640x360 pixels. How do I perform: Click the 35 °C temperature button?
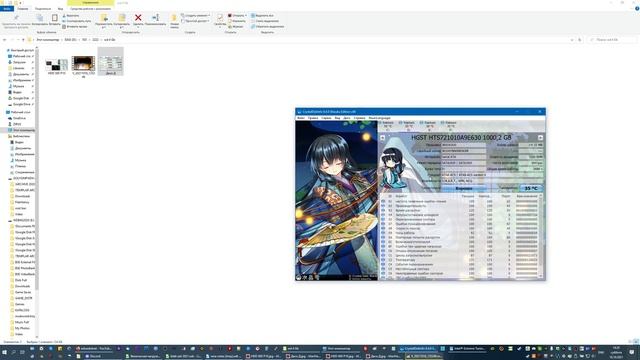pos(531,188)
